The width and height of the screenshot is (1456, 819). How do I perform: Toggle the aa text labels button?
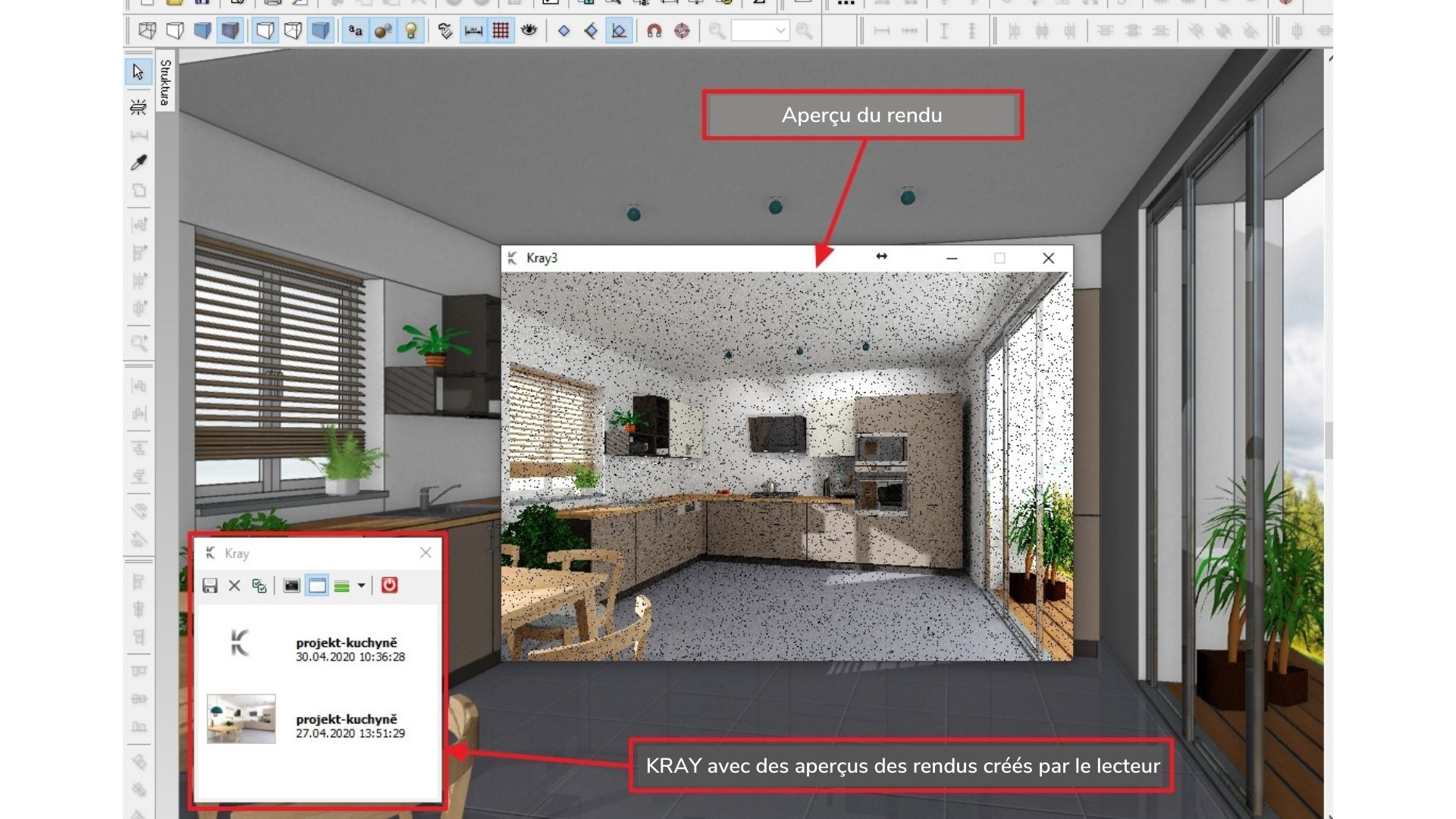click(x=355, y=31)
